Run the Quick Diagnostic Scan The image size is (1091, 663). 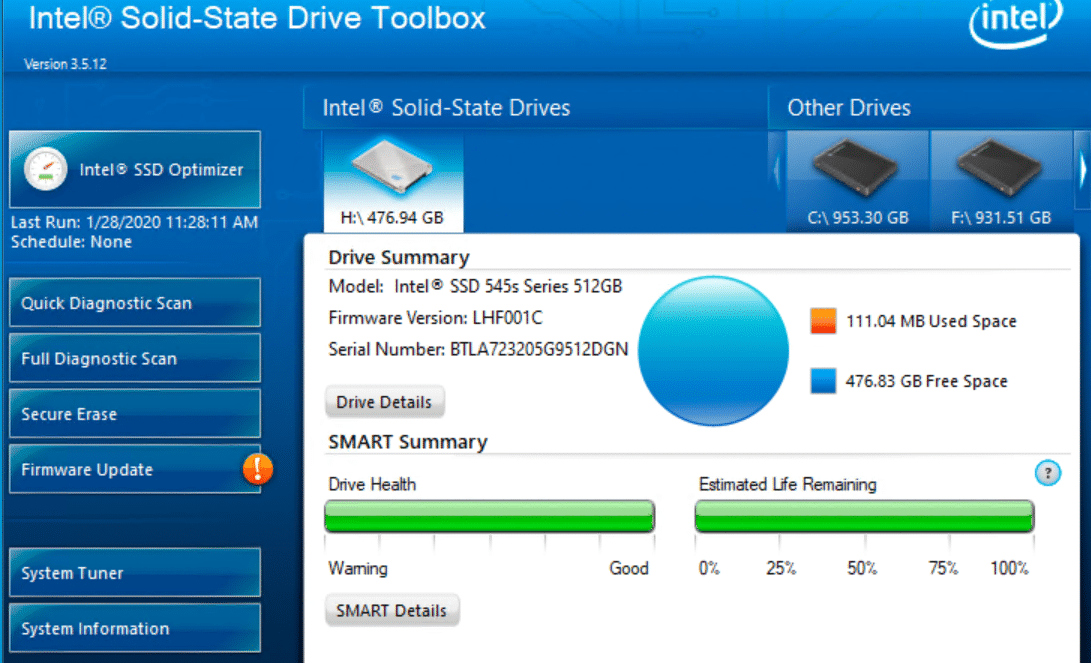[135, 303]
